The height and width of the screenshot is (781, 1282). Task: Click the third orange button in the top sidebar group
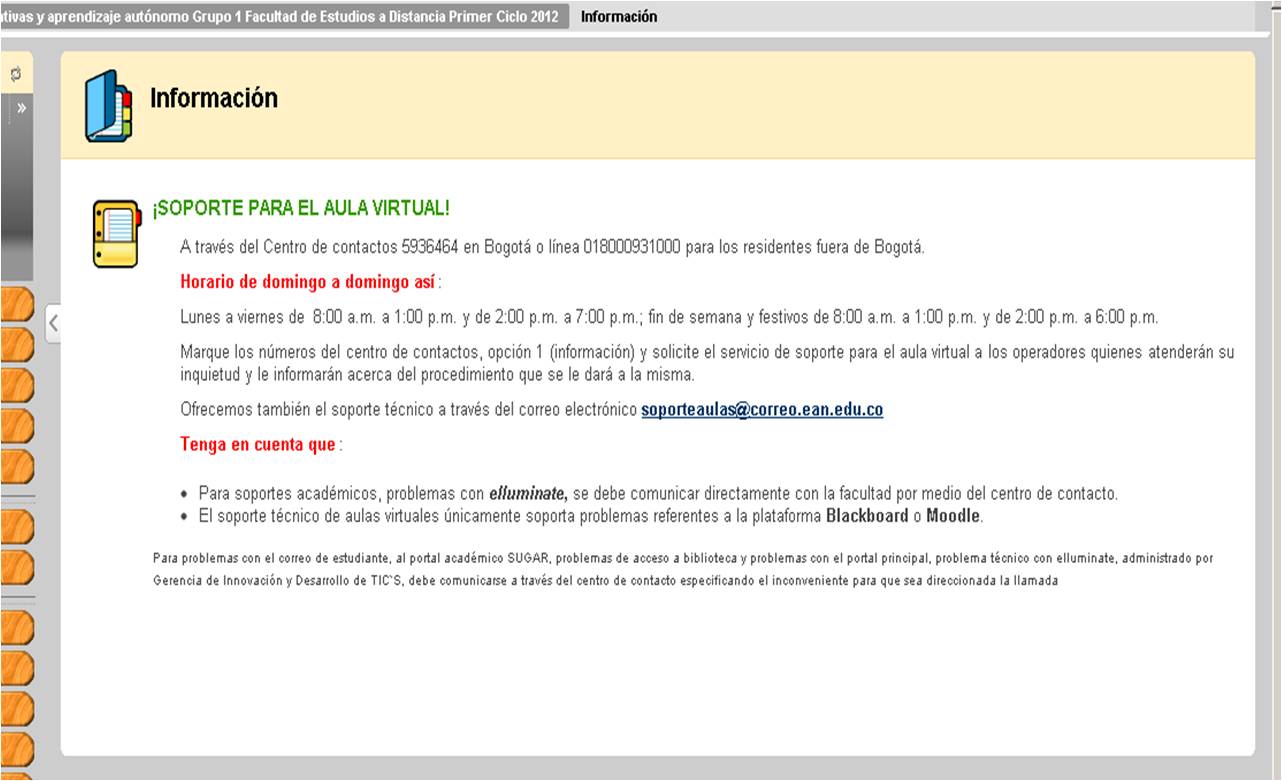16,386
